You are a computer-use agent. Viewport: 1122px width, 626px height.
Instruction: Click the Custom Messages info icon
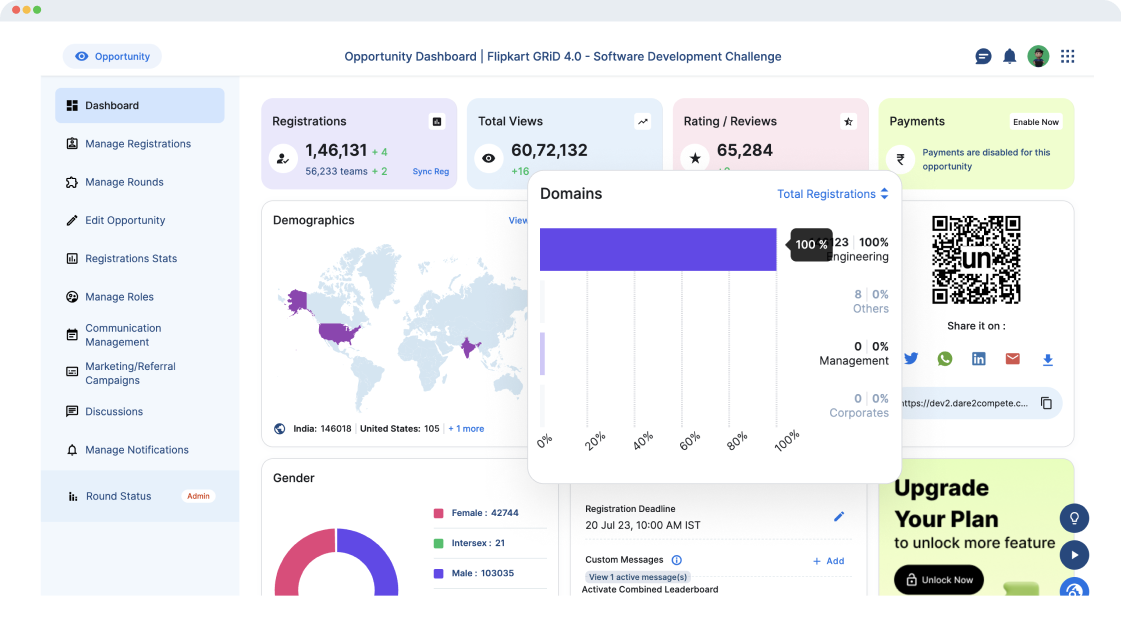pos(676,560)
